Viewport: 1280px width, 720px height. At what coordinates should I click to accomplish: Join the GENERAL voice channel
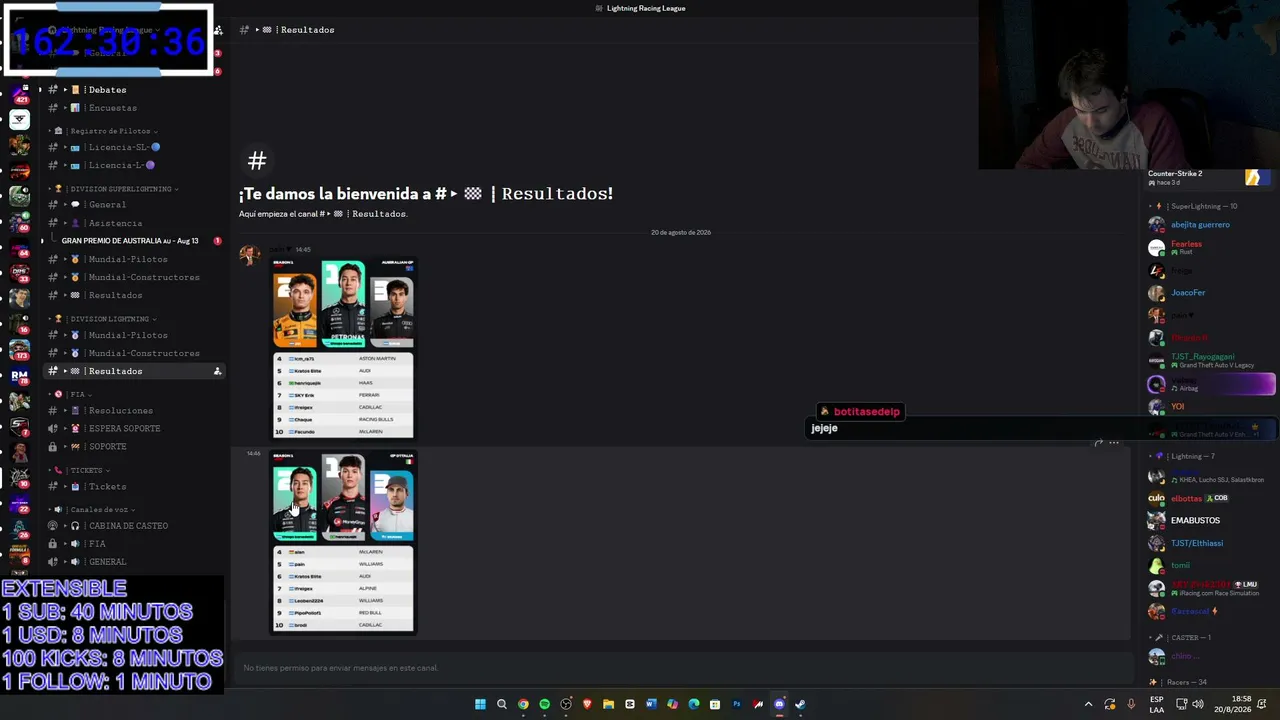pos(133,562)
